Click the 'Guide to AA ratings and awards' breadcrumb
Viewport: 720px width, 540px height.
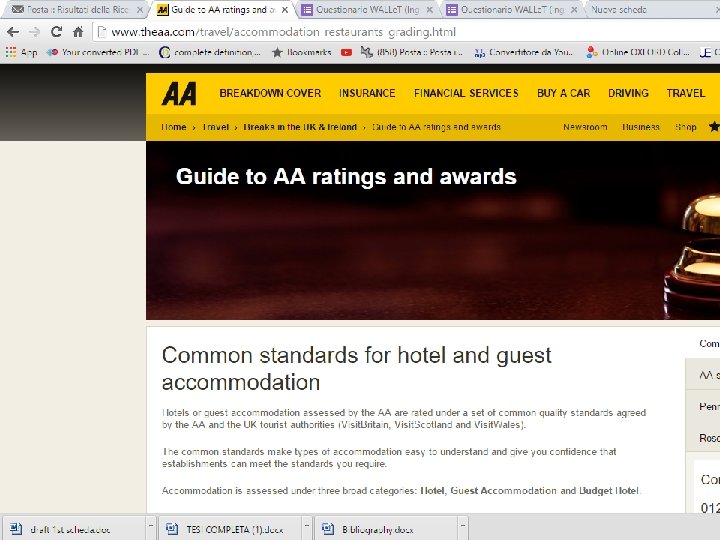click(x=436, y=127)
